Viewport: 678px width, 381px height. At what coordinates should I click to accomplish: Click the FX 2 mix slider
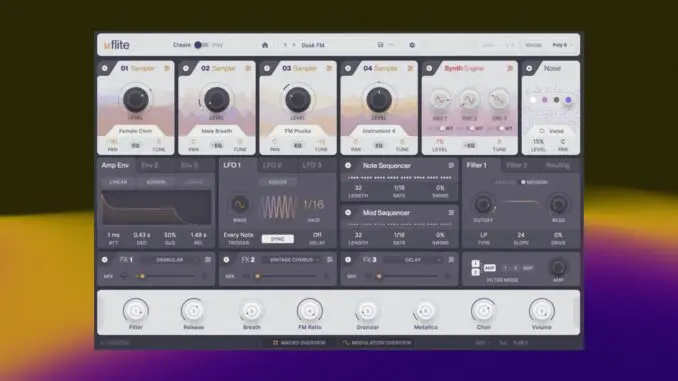pos(286,276)
